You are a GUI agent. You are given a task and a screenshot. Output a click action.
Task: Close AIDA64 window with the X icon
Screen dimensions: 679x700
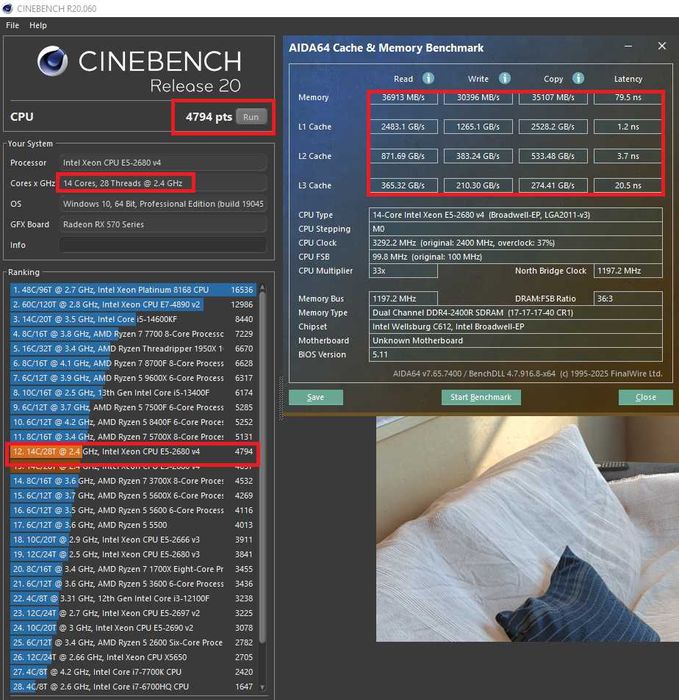[x=662, y=46]
